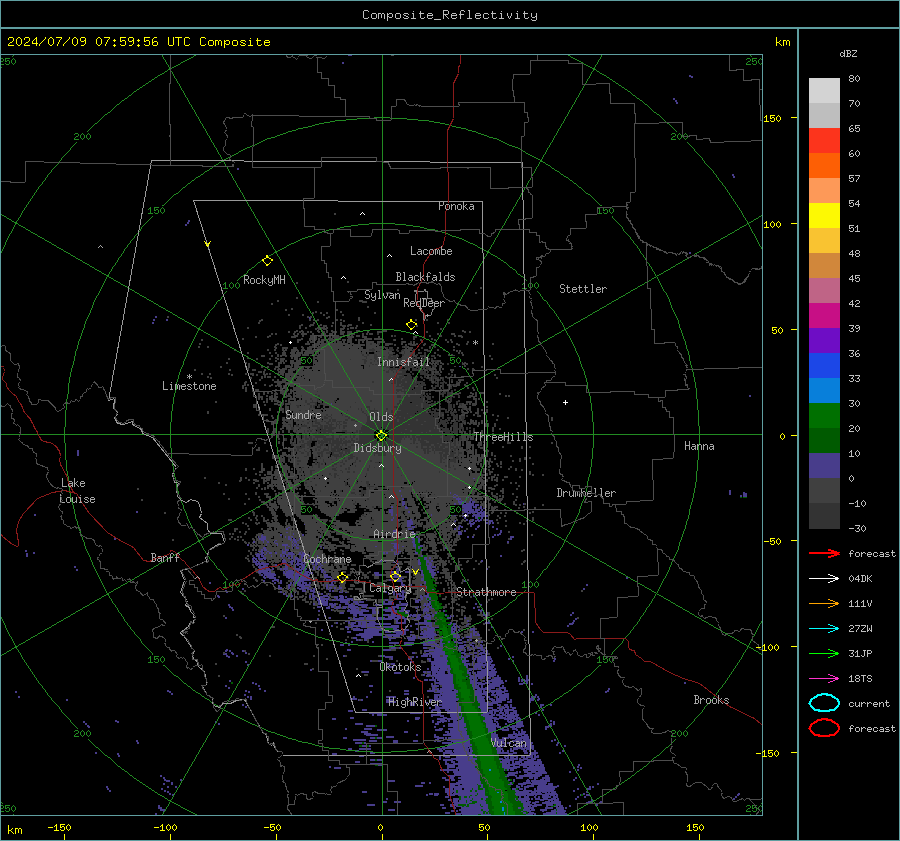Screen dimensions: 900x841
Task: Select the Innisfail map label
Action: pyautogui.click(x=404, y=362)
